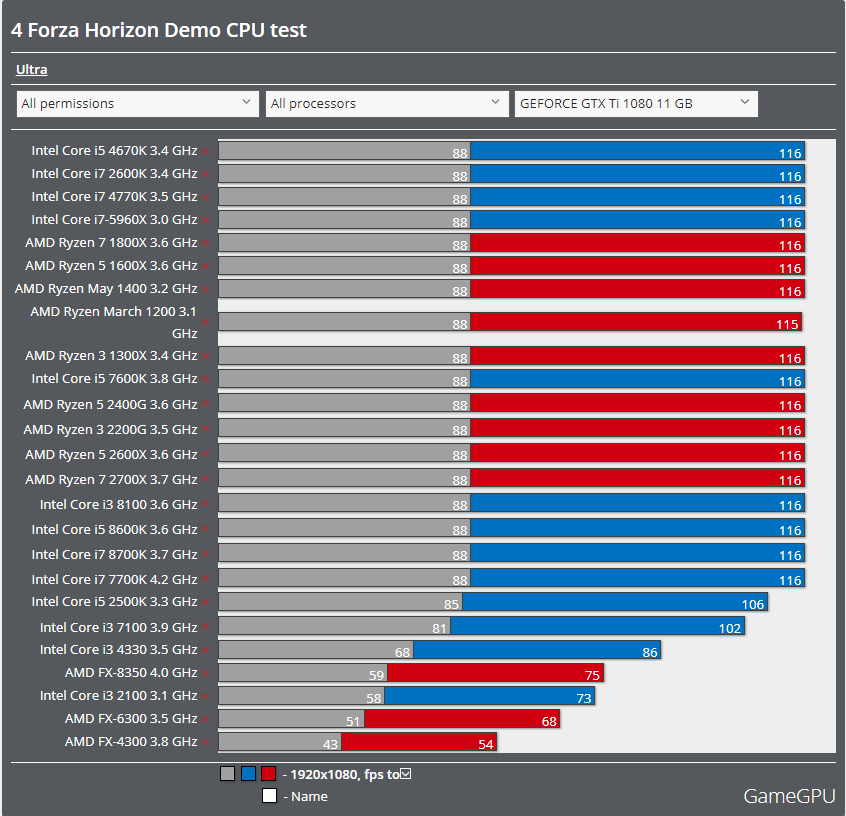Click red X next to Intel Core i3 2100
The image size is (846, 816).
(206, 696)
